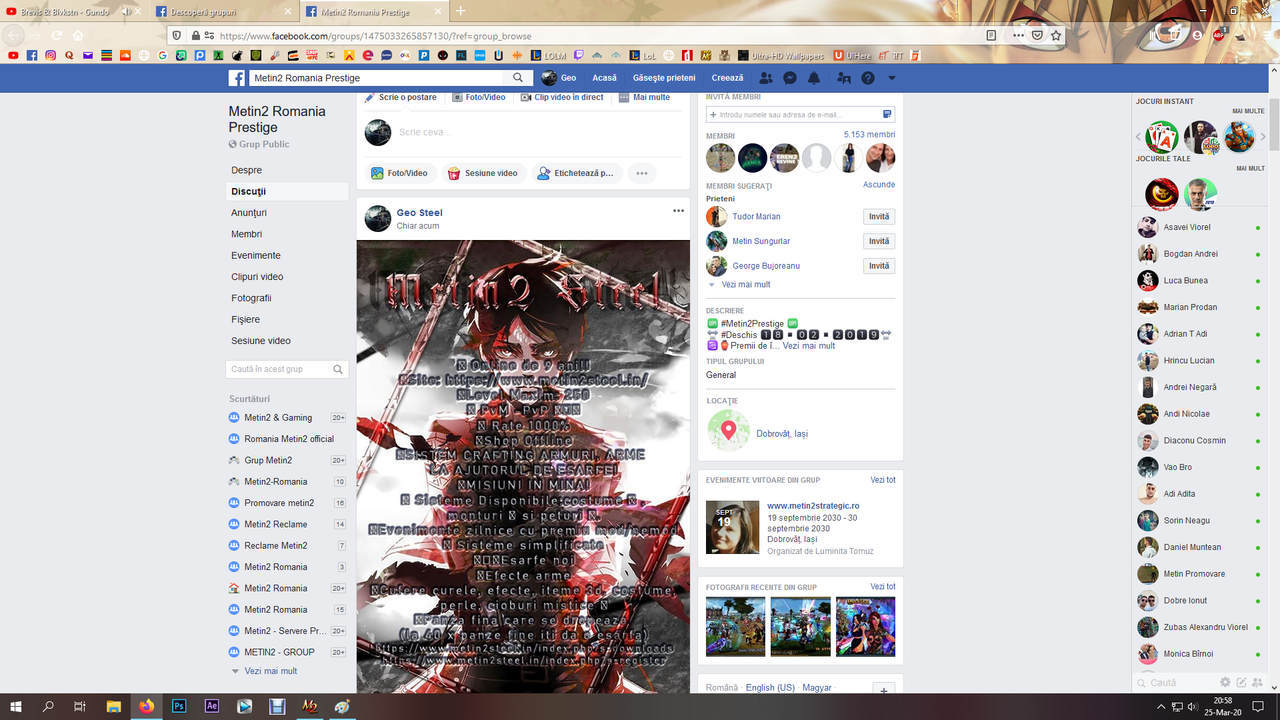The image size is (1280, 720).
Task: Switch to 'Descoperă grupuri' browser tab
Action: coord(224,11)
